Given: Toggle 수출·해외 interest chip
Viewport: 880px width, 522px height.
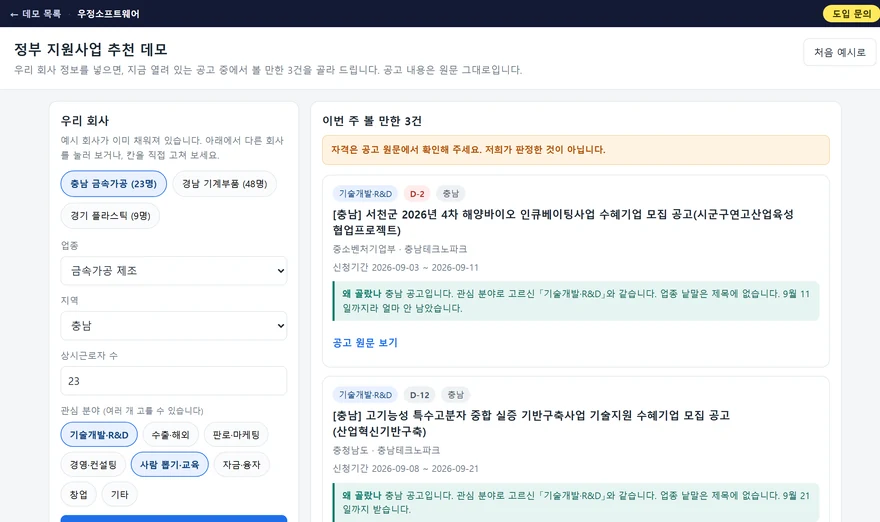Looking at the screenshot, I should [171, 434].
